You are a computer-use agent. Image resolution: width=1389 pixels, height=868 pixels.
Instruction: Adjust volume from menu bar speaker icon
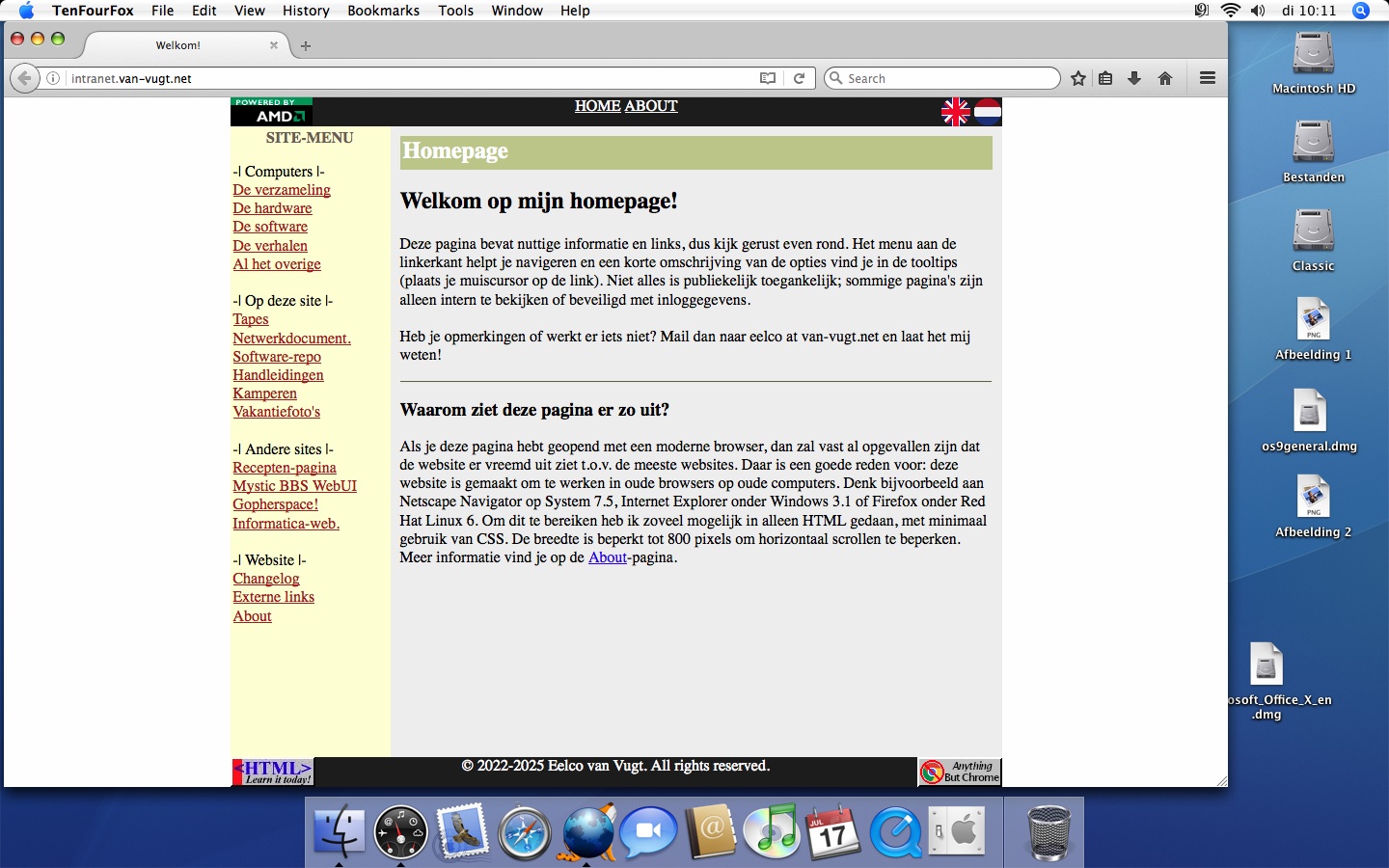[1258, 11]
